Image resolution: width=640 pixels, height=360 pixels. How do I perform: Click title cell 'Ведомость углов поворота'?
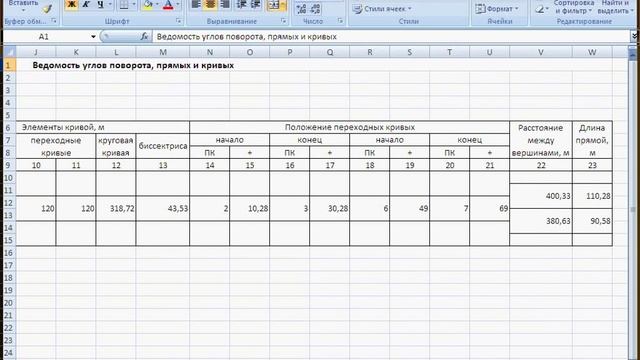coord(133,65)
